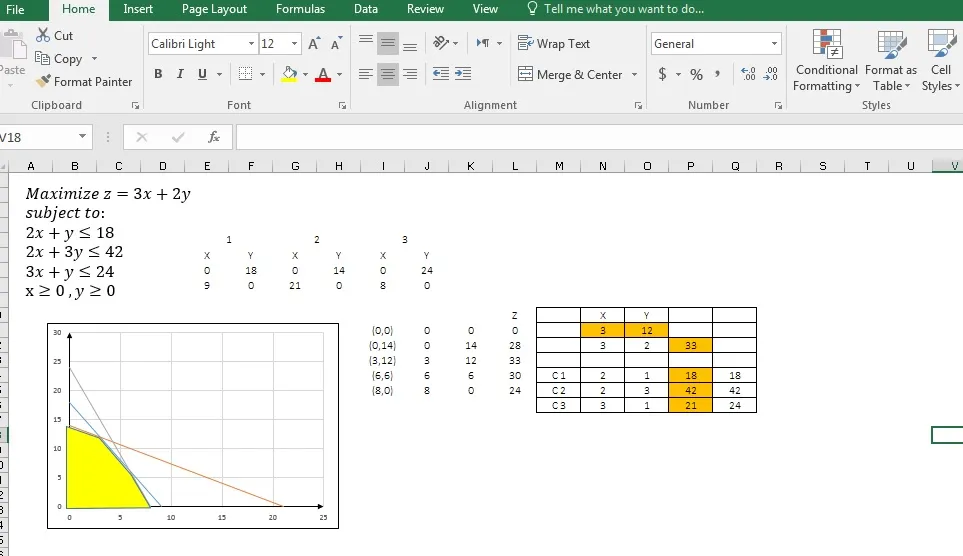Switch to the Insert tab
Viewport: 963px width, 556px height.
click(x=138, y=9)
